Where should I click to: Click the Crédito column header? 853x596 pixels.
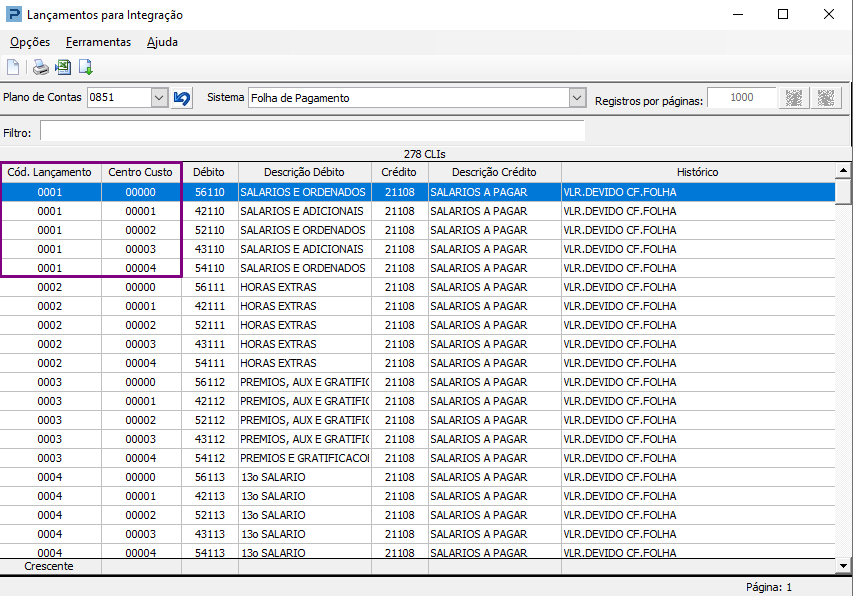tap(399, 172)
